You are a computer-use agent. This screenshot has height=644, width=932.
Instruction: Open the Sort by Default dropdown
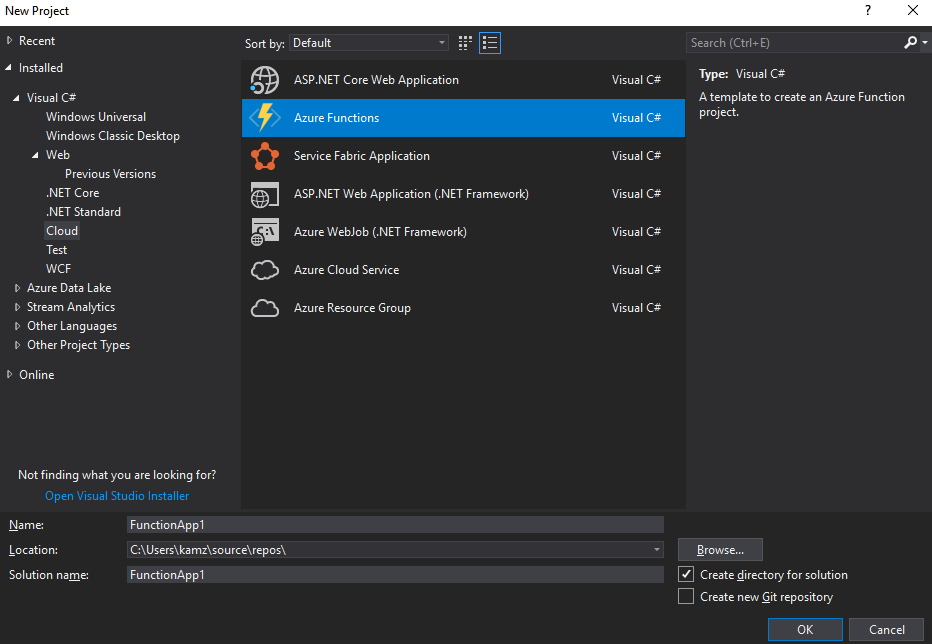tap(369, 43)
